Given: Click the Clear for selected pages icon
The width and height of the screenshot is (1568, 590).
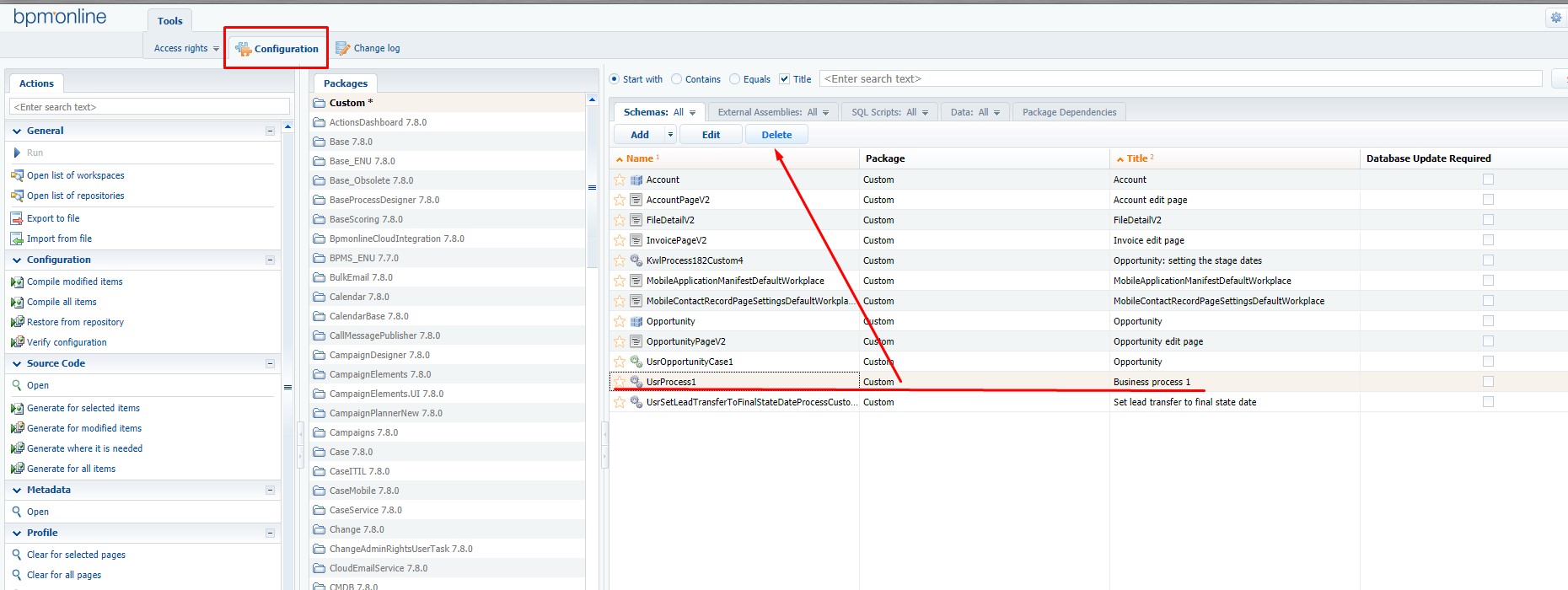Looking at the screenshot, I should tap(17, 555).
